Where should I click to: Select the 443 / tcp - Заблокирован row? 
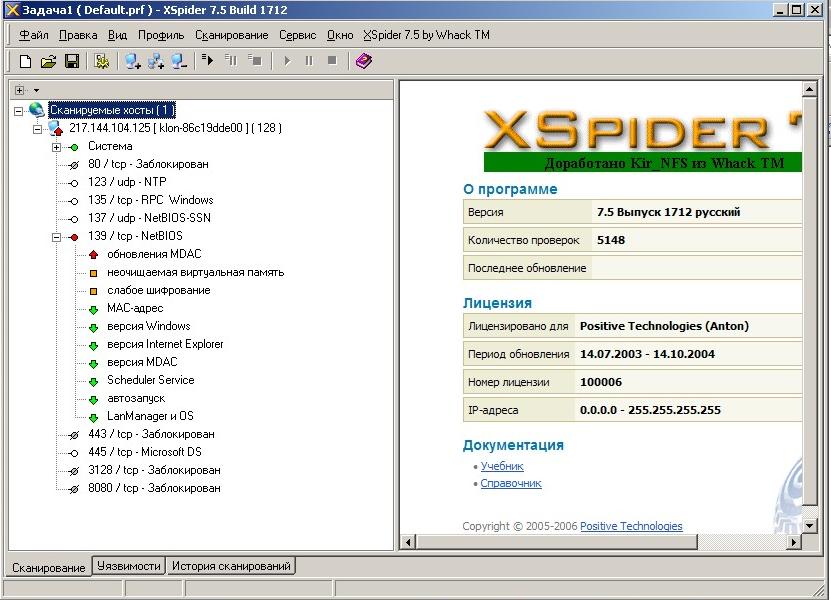152,434
